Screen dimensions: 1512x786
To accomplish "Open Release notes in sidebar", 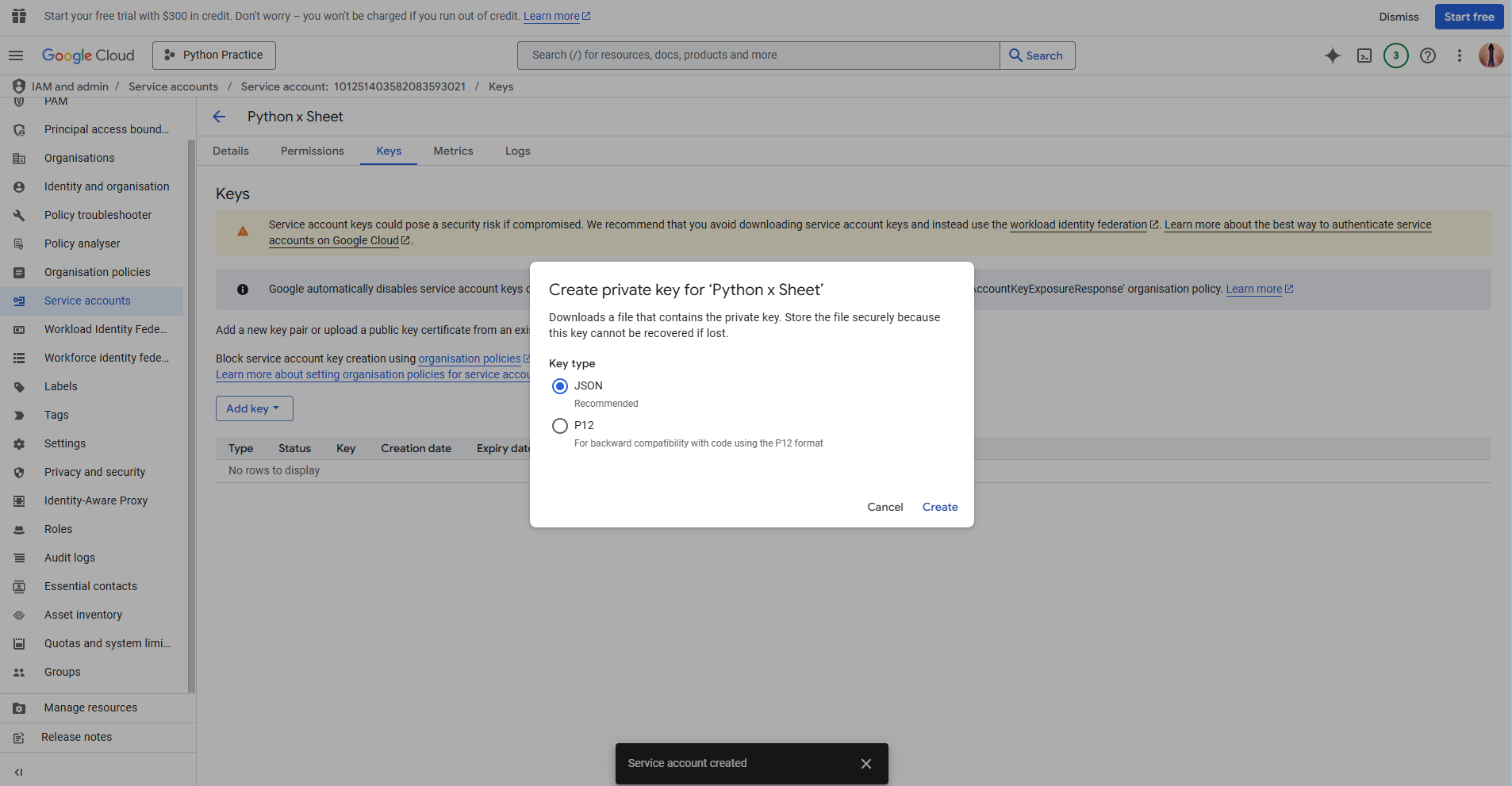I will point(98,737).
